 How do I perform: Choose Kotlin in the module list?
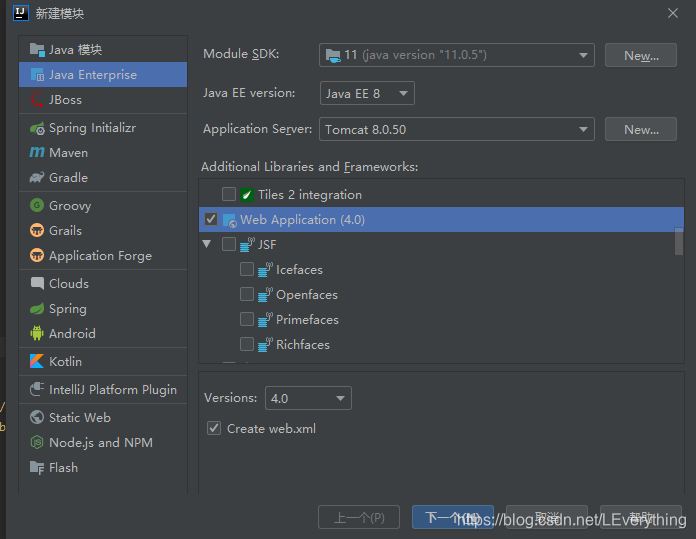tap(103, 361)
